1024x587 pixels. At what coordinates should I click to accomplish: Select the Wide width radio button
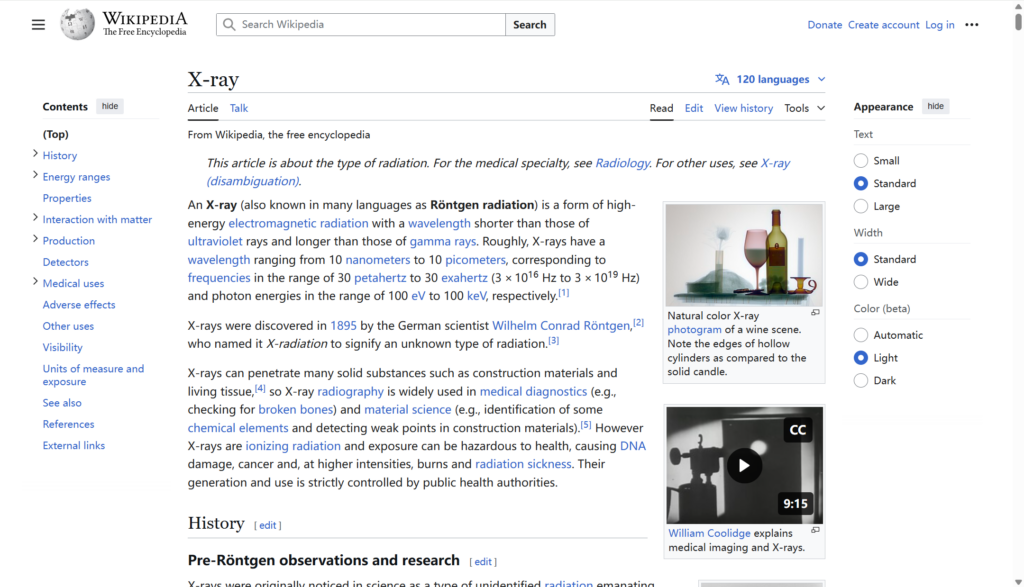coord(861,282)
